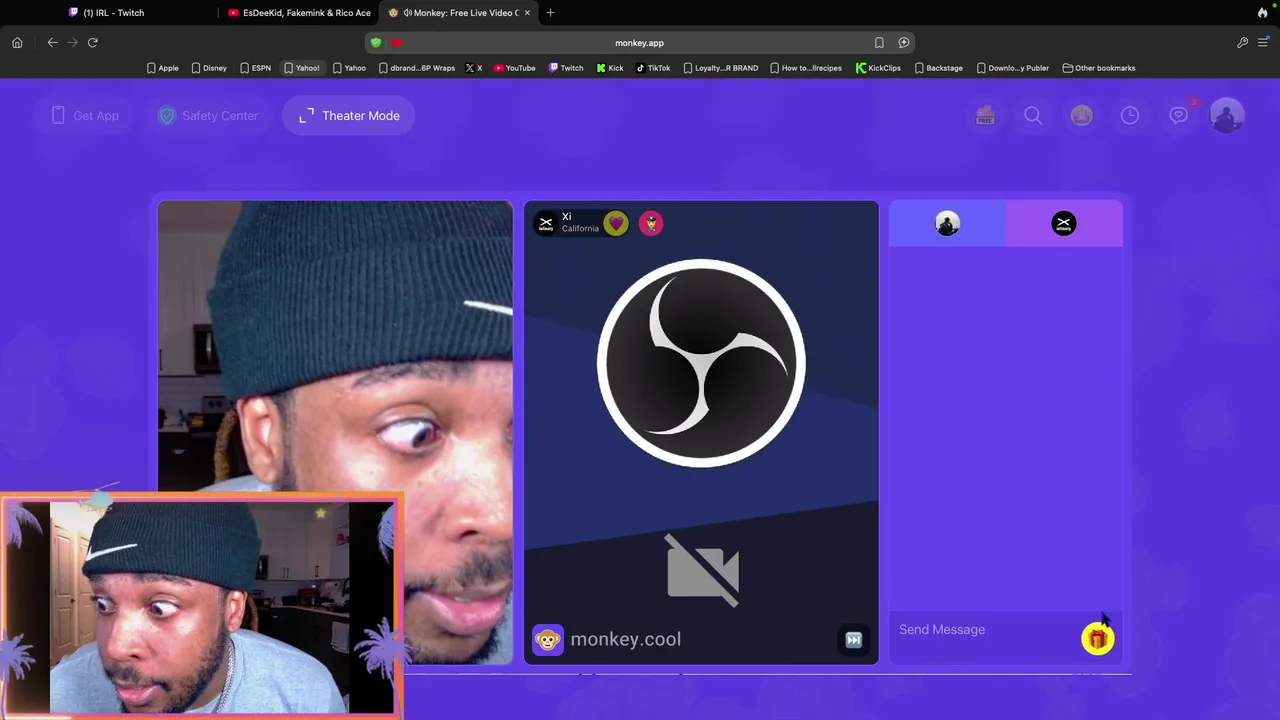The image size is (1280, 720).
Task: Open the ESPN bookmark
Action: [x=255, y=68]
